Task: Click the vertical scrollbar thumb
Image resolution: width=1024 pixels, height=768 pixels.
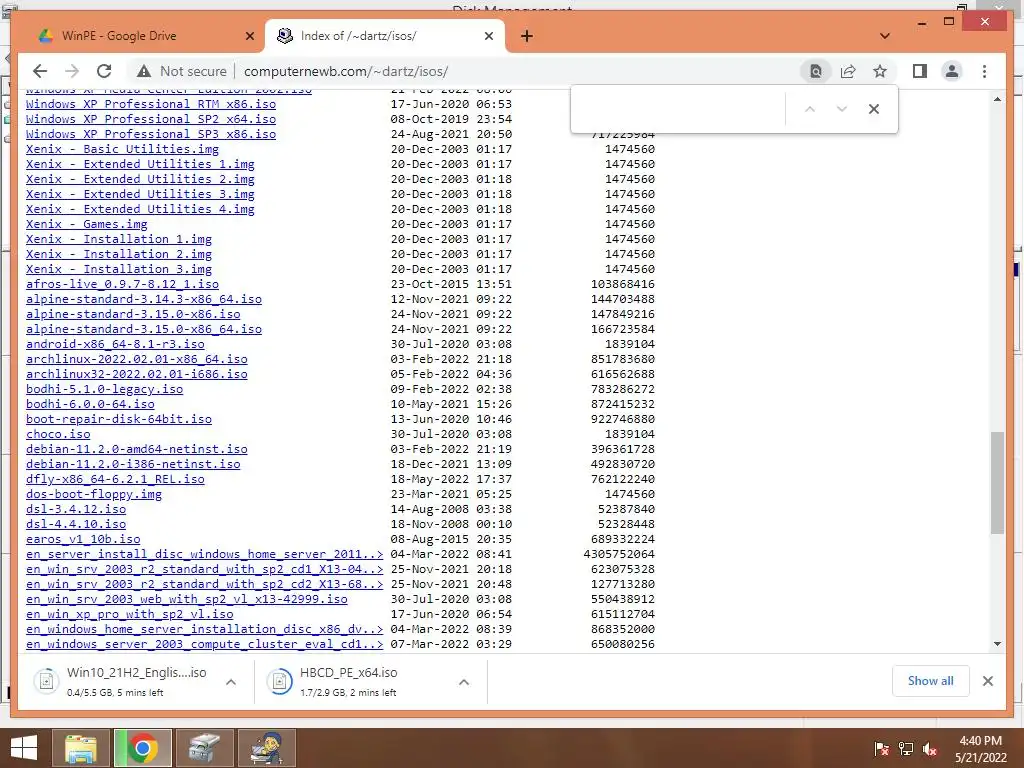Action: click(997, 483)
